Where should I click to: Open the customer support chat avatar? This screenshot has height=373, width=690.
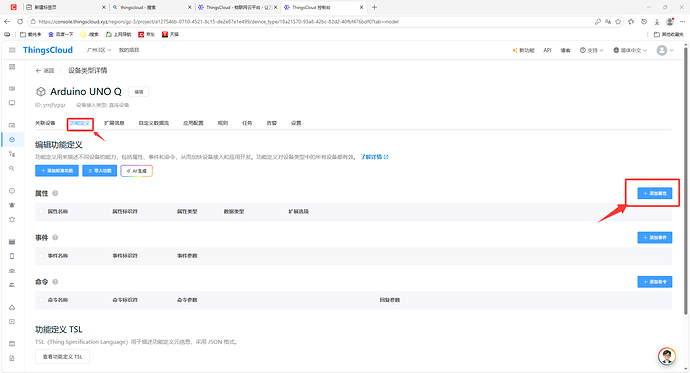tap(667, 356)
